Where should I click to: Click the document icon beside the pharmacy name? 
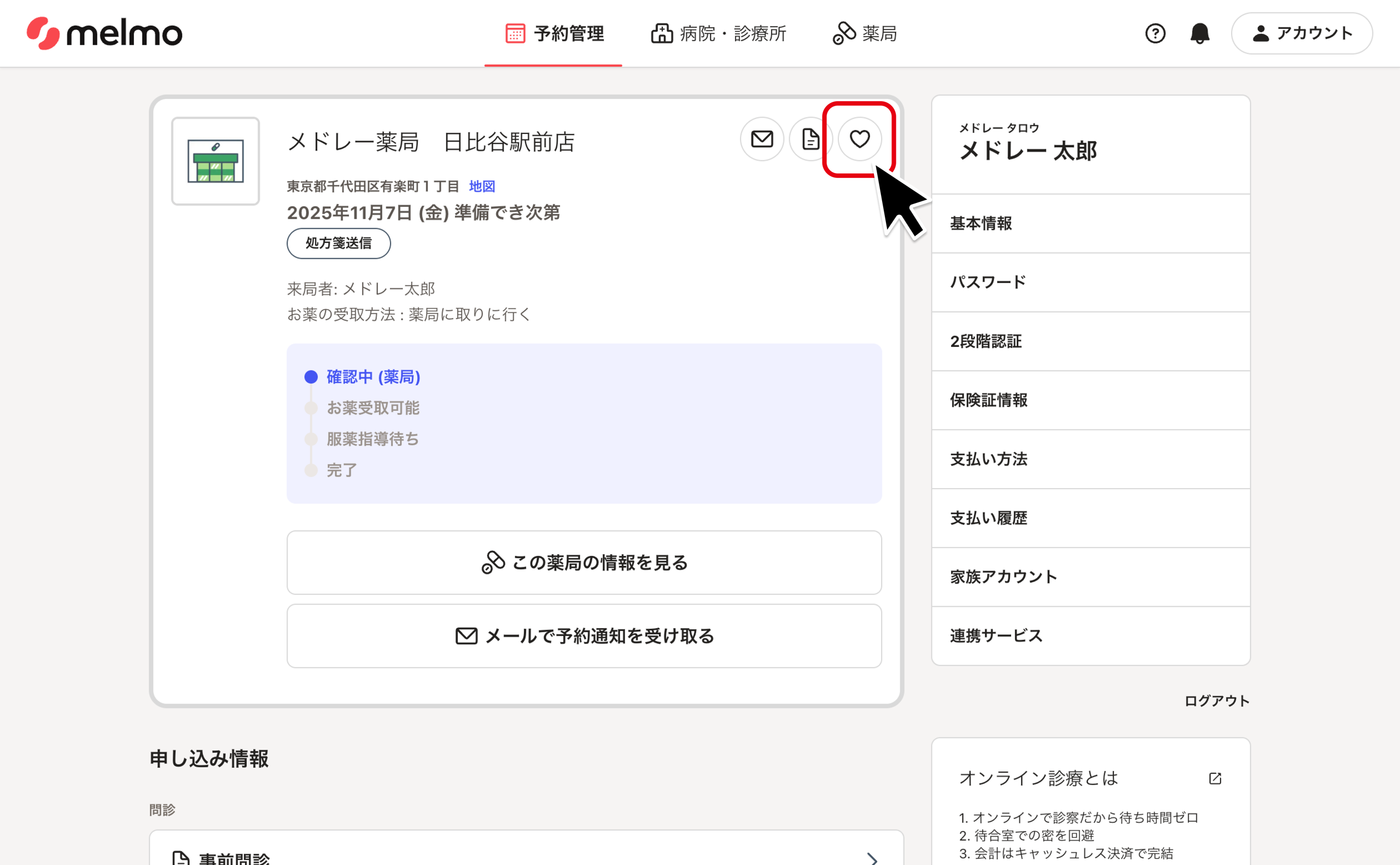click(x=809, y=139)
